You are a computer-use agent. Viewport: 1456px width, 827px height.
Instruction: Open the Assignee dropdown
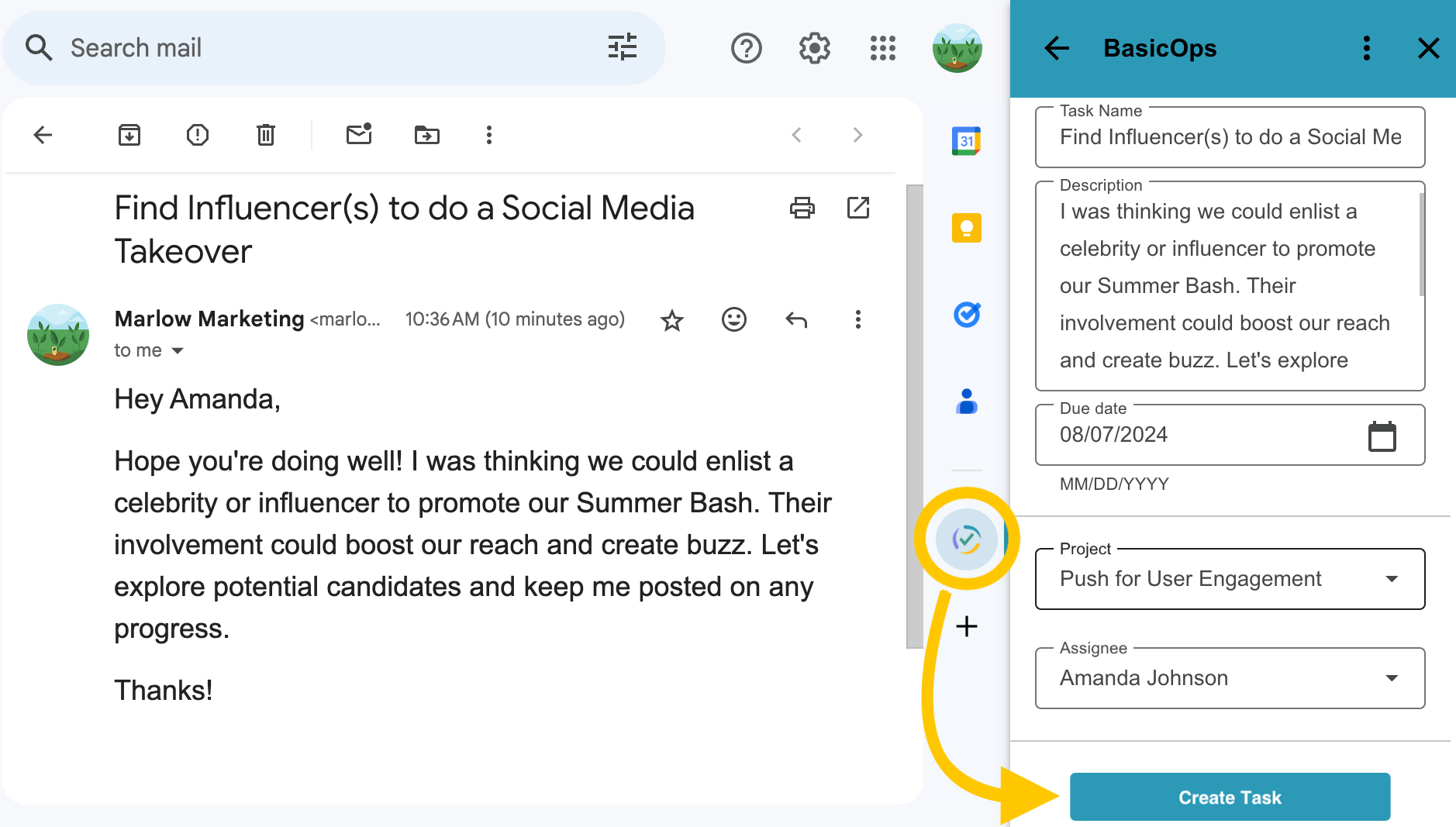(1392, 677)
